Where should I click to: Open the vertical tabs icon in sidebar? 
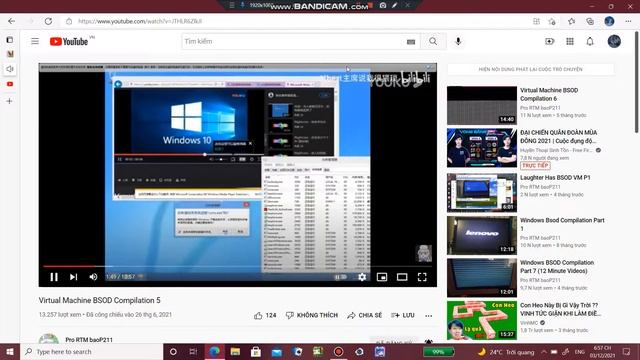[x=10, y=40]
